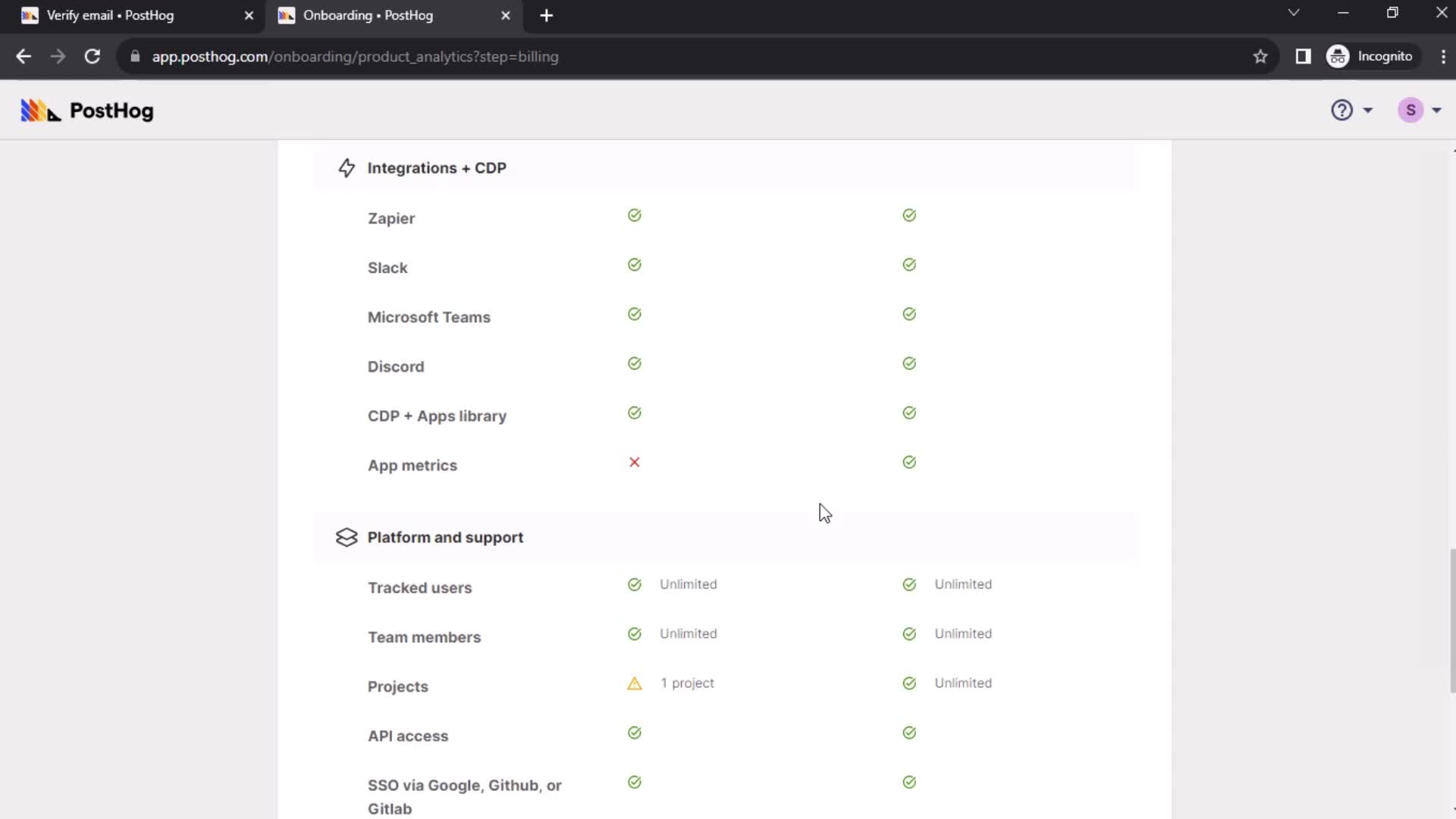Click Microsoft Teams paid-plan checkmark
The width and height of the screenshot is (1456, 819).
tap(909, 314)
